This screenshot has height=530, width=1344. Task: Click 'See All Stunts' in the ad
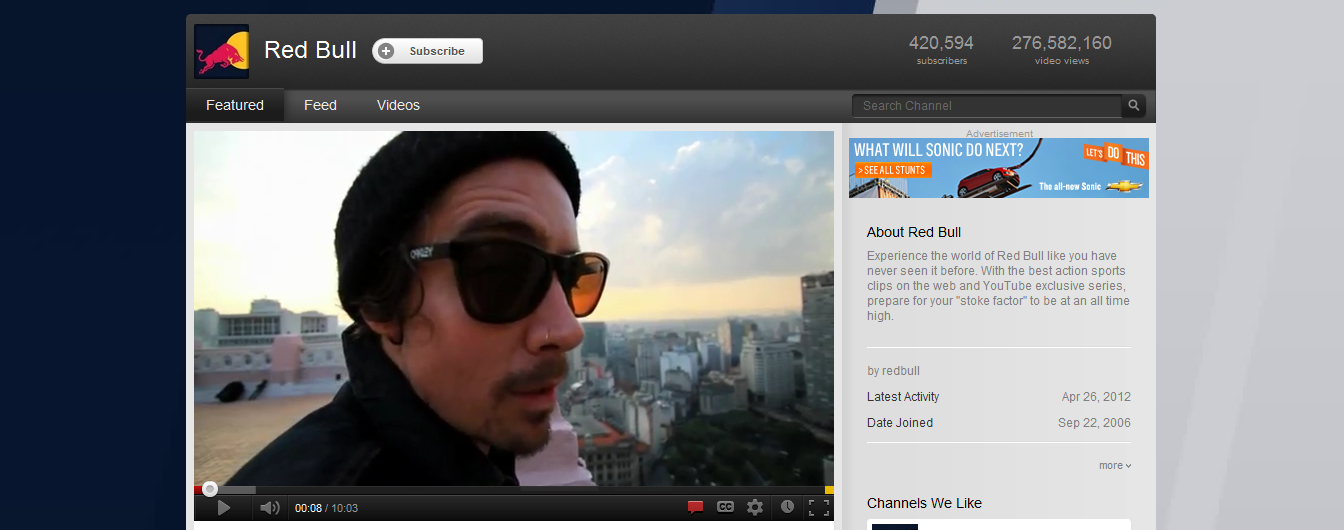(x=892, y=170)
